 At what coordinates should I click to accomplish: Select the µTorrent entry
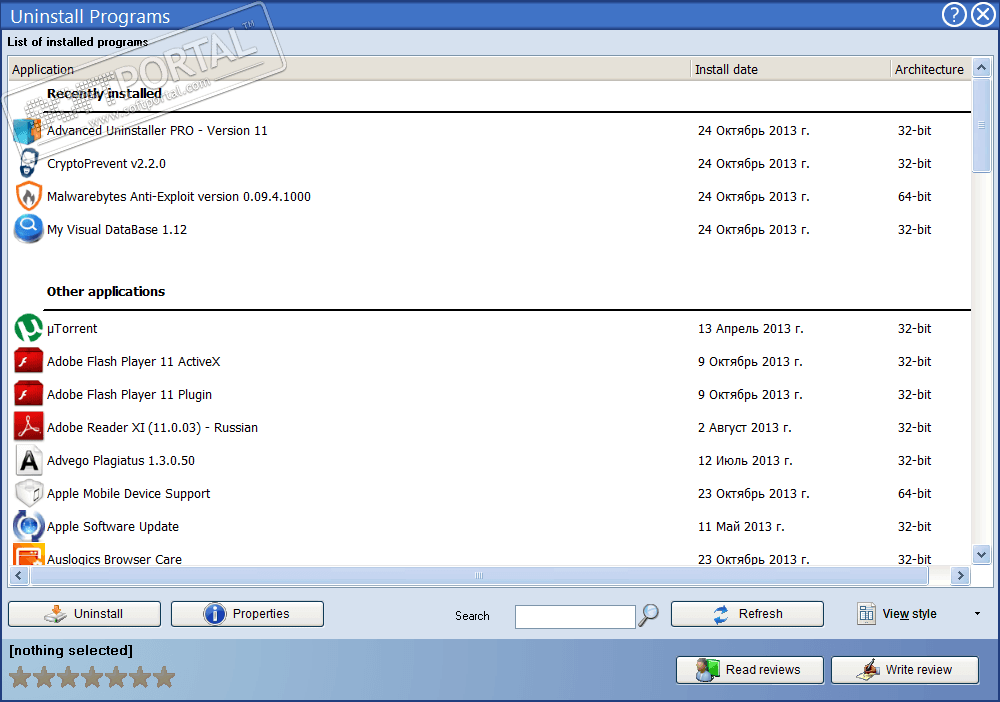[490, 328]
